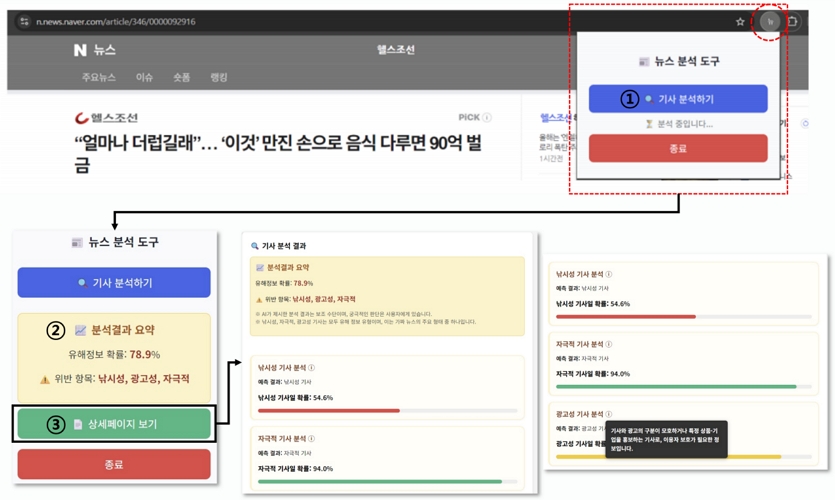Click the Naver N logo
This screenshot has height=500, width=835.
click(80, 50)
